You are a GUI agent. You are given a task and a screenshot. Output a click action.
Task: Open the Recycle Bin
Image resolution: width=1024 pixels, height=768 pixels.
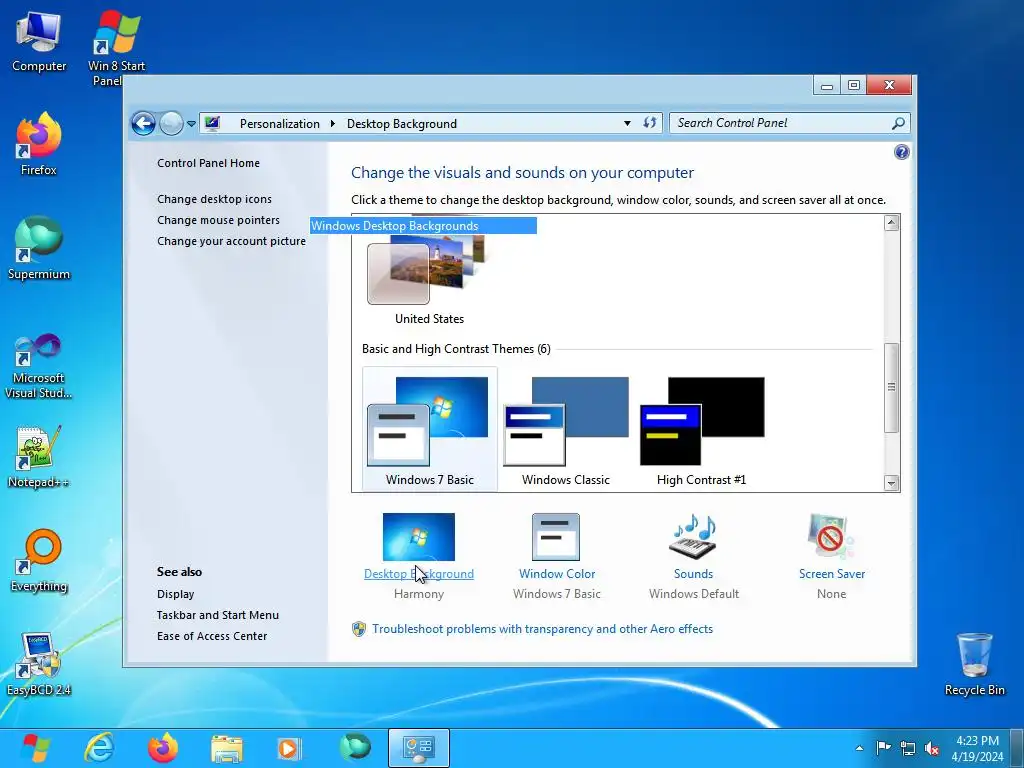tap(974, 664)
